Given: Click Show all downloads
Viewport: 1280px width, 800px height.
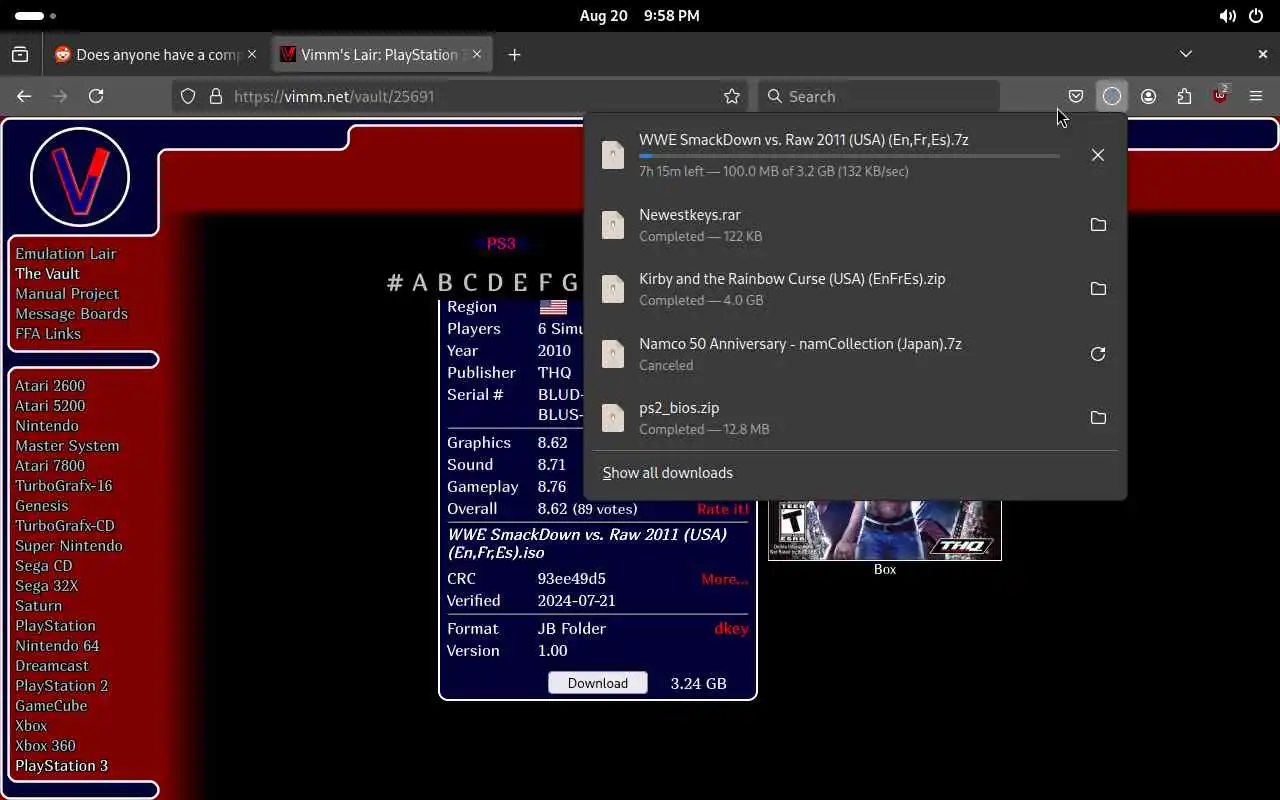Looking at the screenshot, I should pyautogui.click(x=668, y=473).
